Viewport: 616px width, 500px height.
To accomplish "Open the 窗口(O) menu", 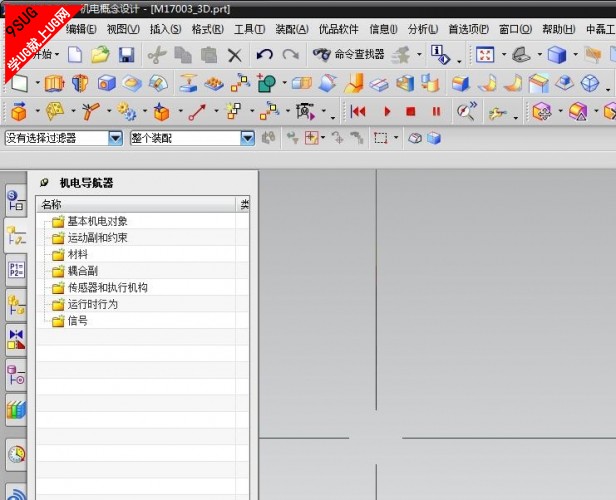I will (x=515, y=29).
